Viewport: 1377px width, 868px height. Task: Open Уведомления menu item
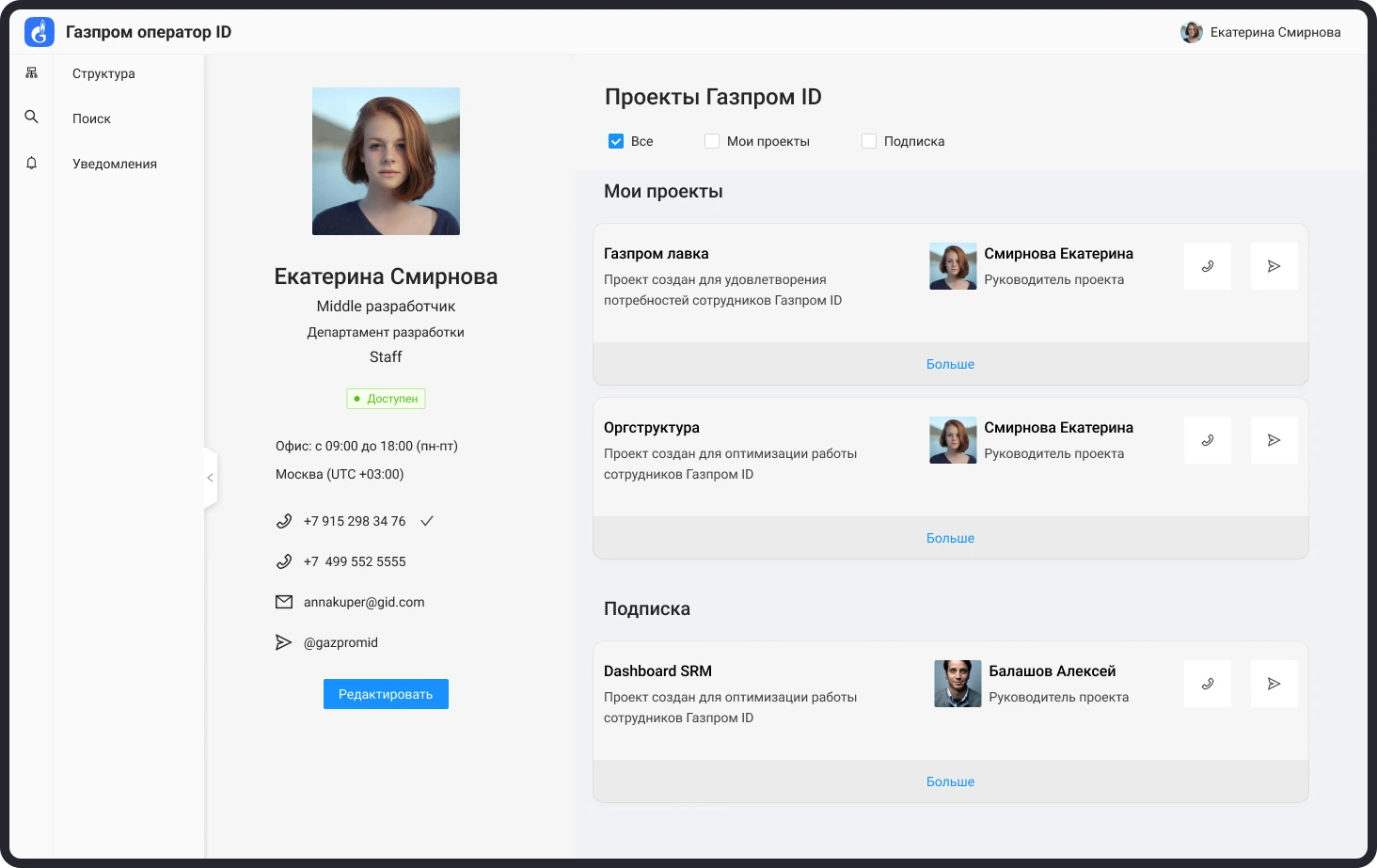[x=115, y=164]
